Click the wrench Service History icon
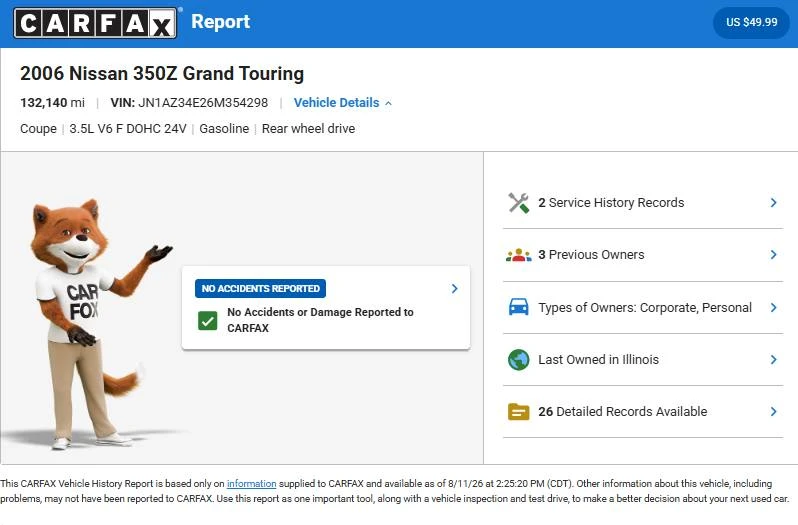Viewport: 798px width, 525px height. pyautogui.click(x=518, y=203)
